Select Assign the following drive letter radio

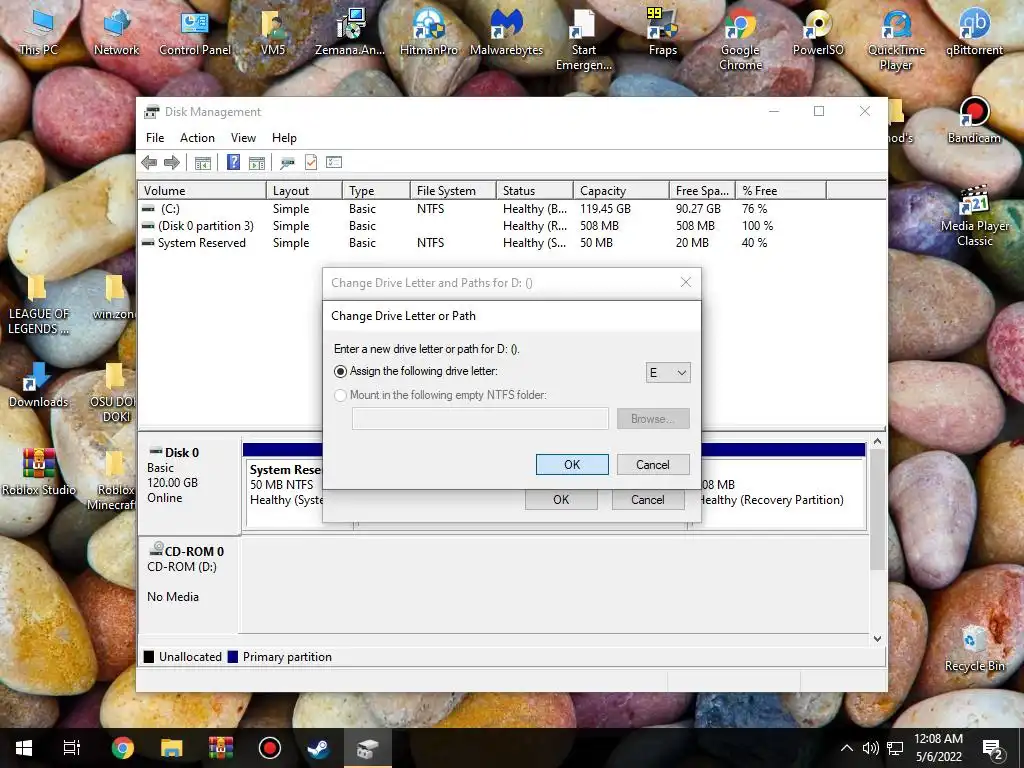[x=340, y=372]
